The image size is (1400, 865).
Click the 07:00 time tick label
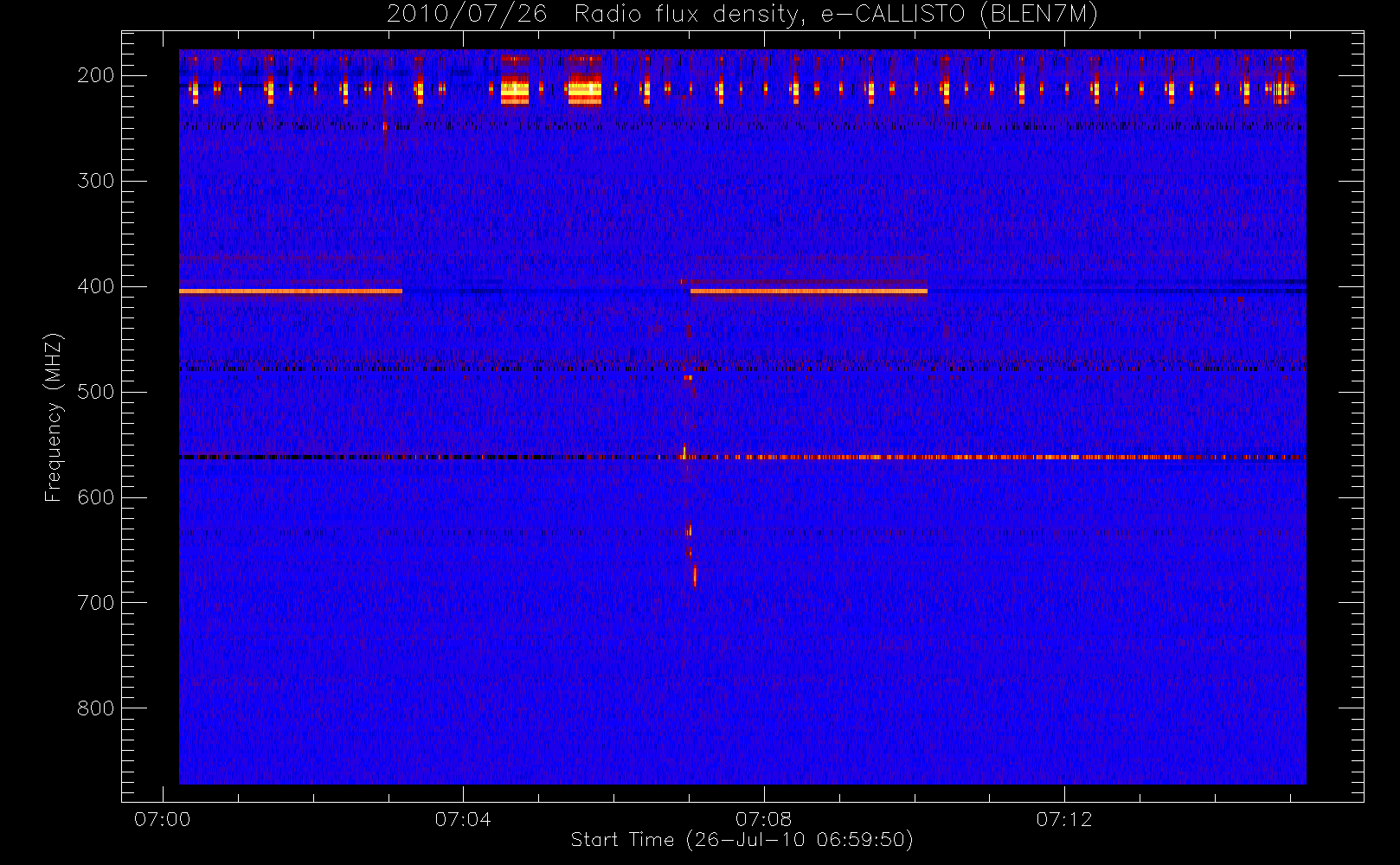coord(163,819)
